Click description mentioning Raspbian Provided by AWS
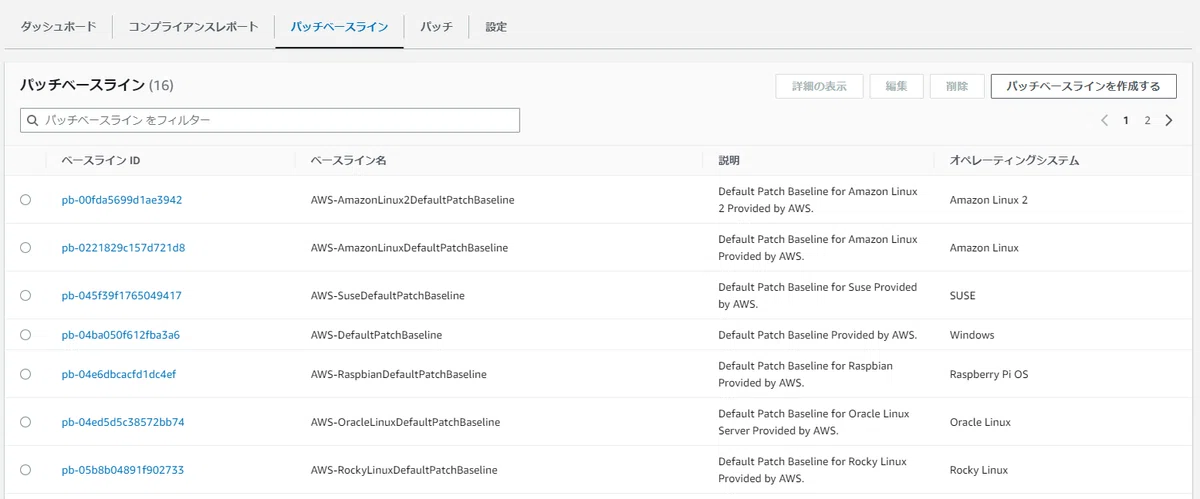This screenshot has height=499, width=1200. [805, 374]
